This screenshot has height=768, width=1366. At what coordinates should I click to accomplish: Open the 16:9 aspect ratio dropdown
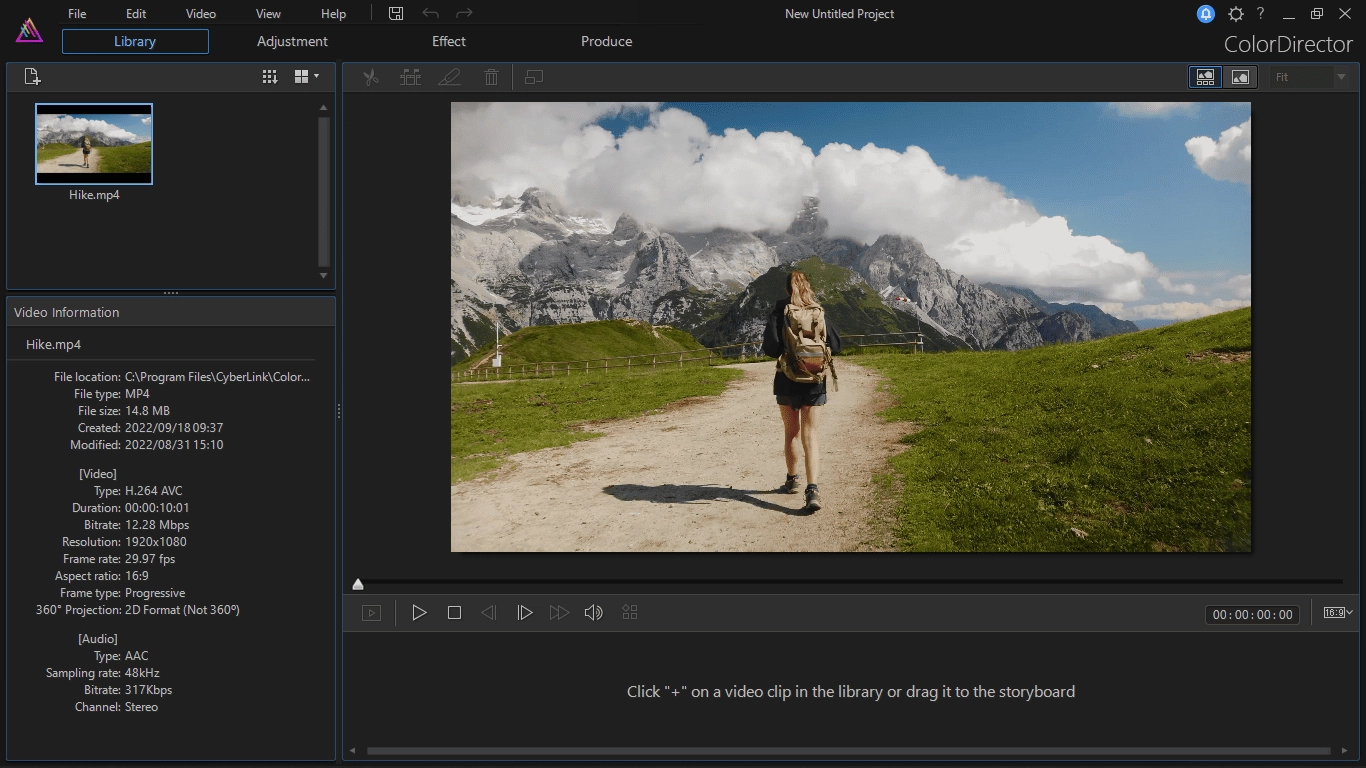coord(1338,613)
